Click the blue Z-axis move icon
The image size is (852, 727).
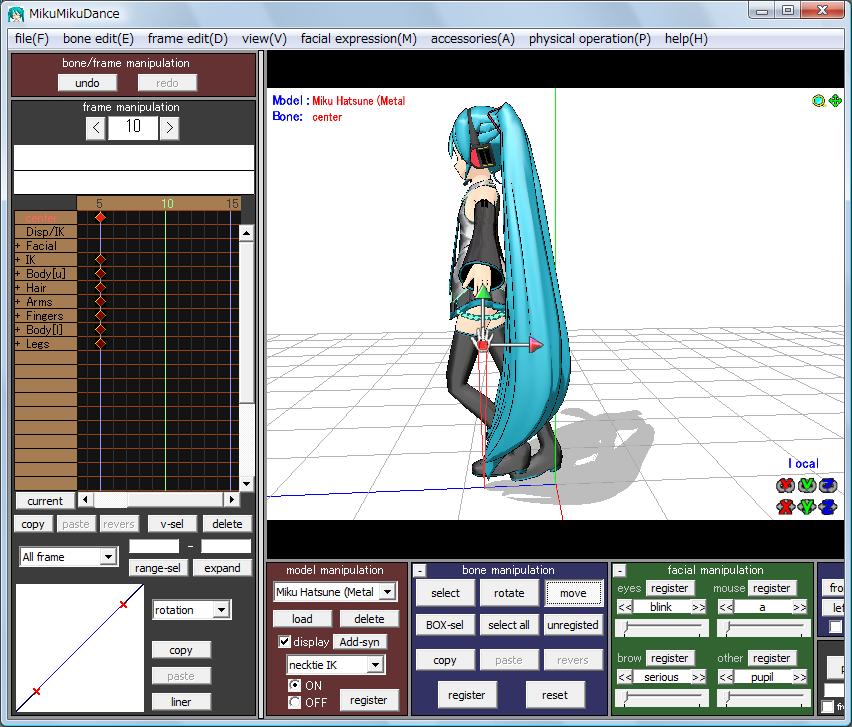(x=828, y=507)
